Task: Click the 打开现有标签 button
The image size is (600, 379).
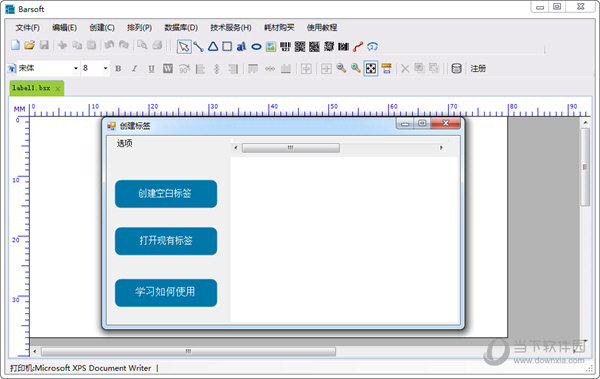Action: point(166,241)
